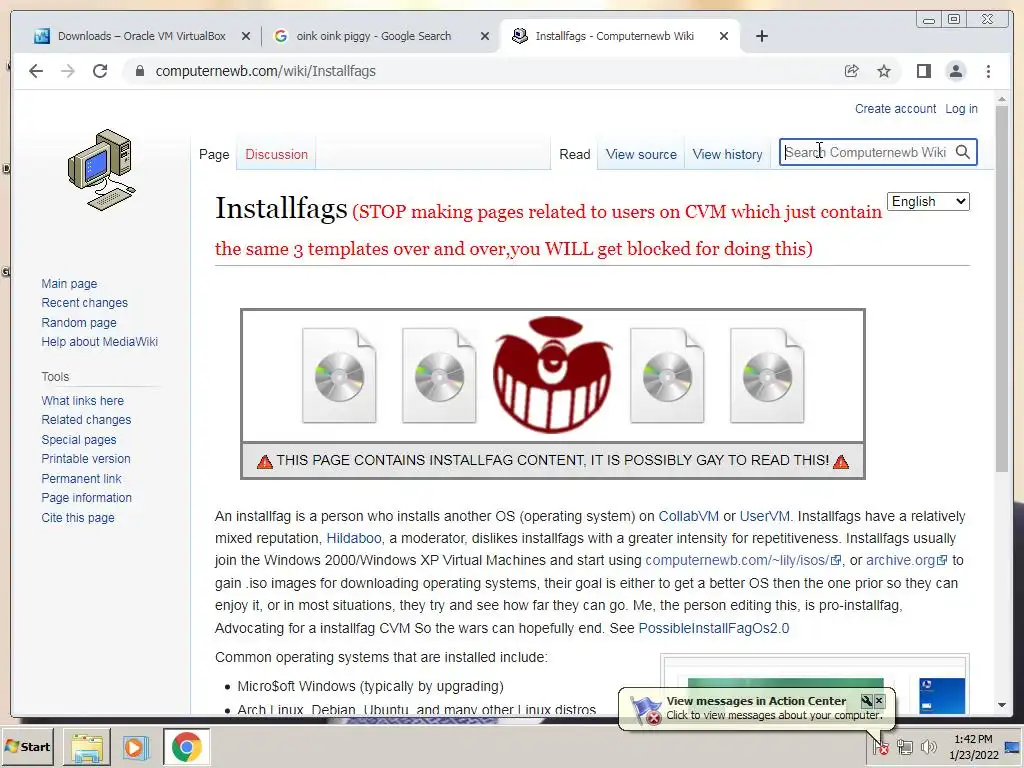Open Windows Explorer from the taskbar
1024x768 pixels.
click(x=87, y=747)
